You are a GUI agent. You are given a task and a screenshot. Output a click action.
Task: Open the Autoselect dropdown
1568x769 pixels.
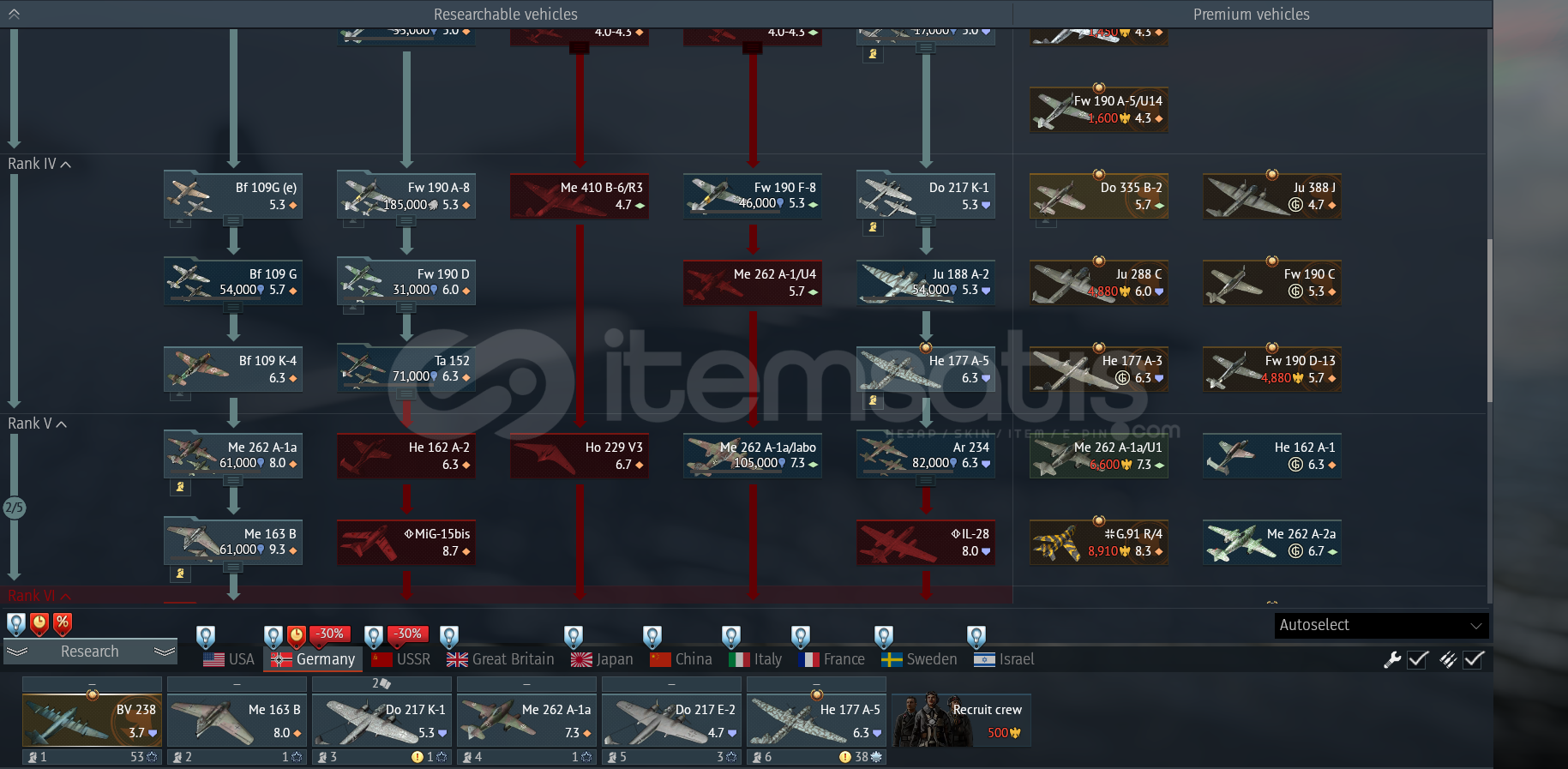coord(1381,625)
